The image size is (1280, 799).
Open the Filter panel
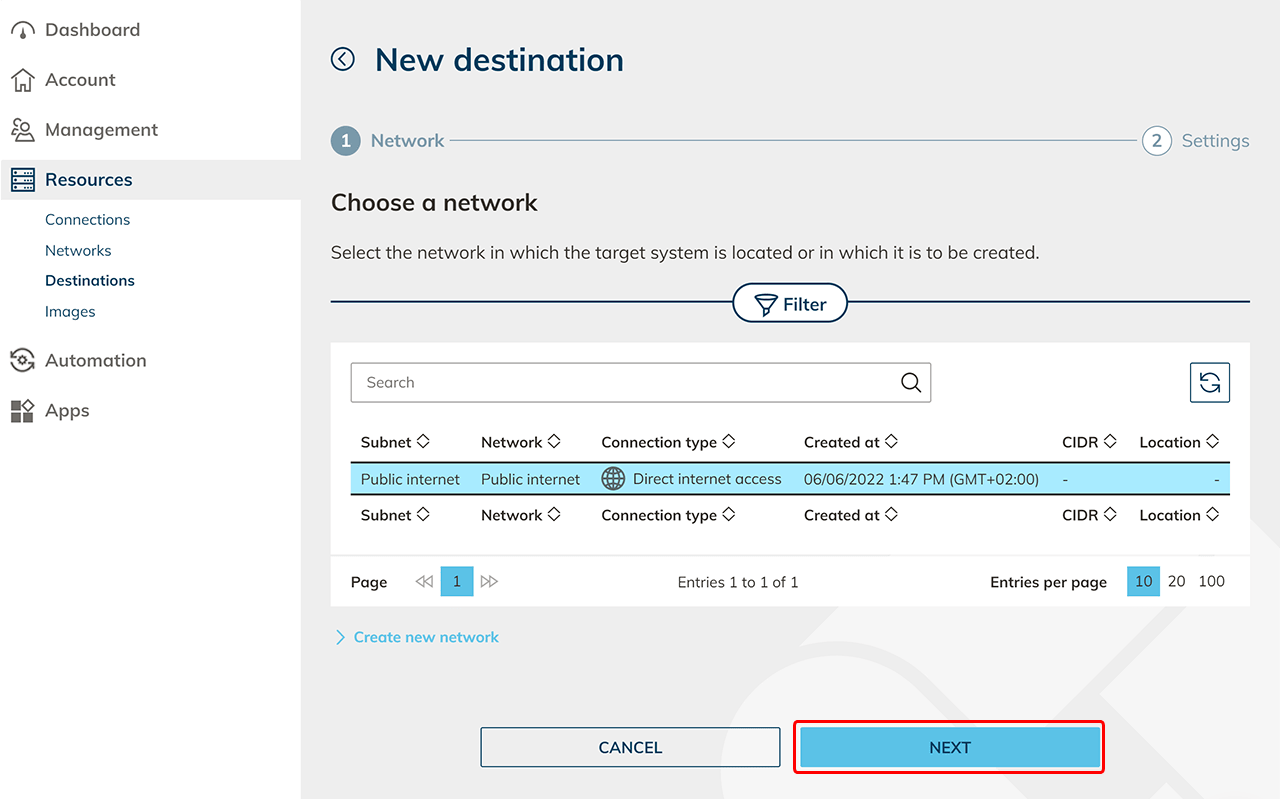790,304
